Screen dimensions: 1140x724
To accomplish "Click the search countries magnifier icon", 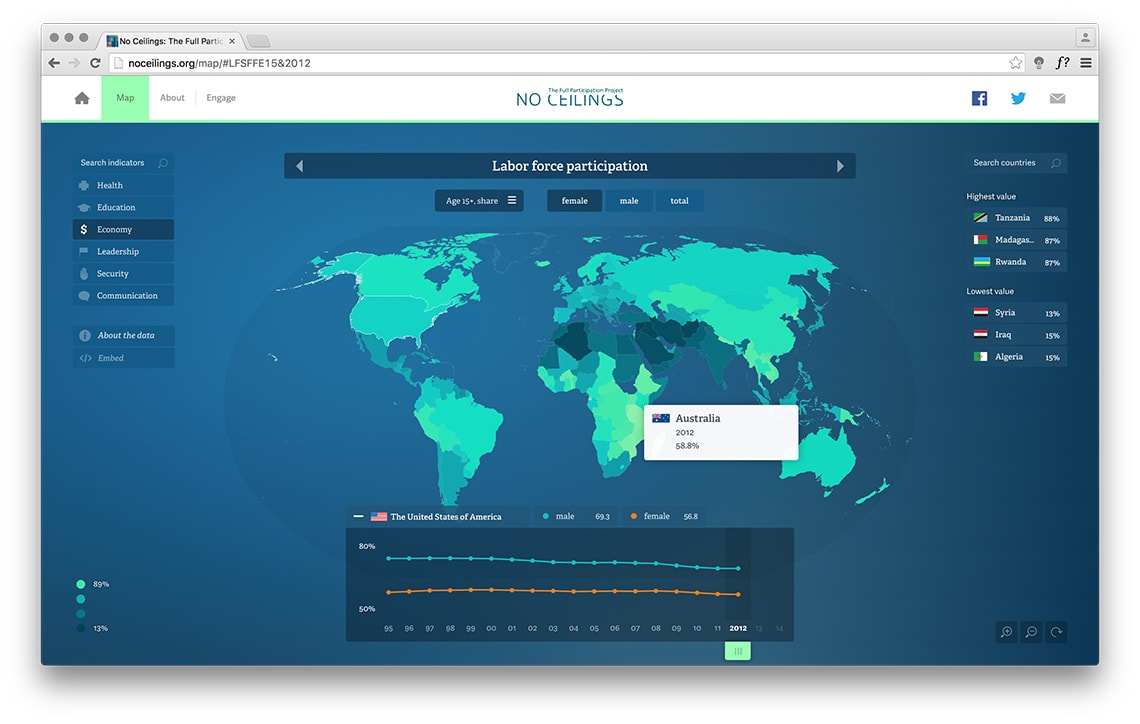I will (x=1056, y=163).
